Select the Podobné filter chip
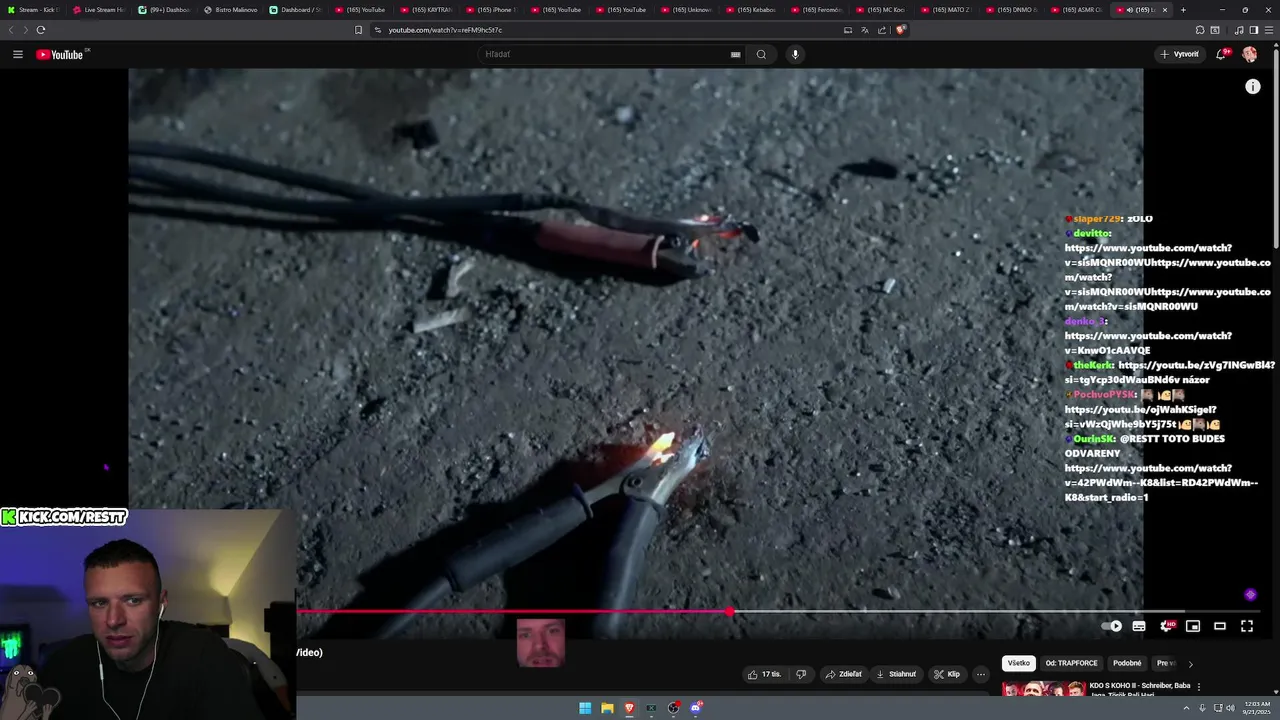 click(1127, 663)
